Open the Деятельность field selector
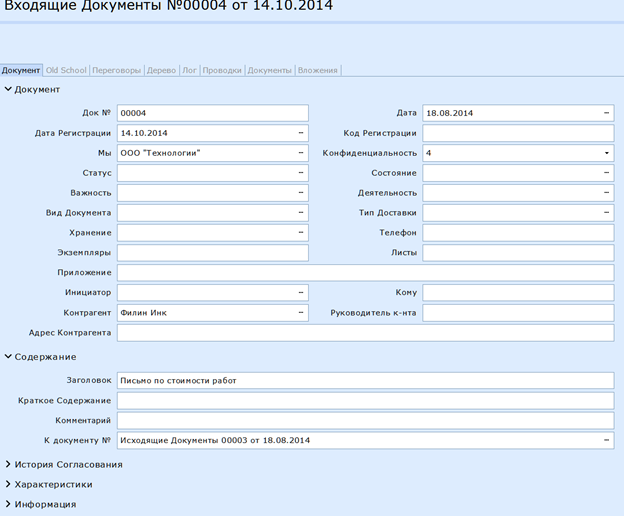This screenshot has width=624, height=516. coord(606,193)
